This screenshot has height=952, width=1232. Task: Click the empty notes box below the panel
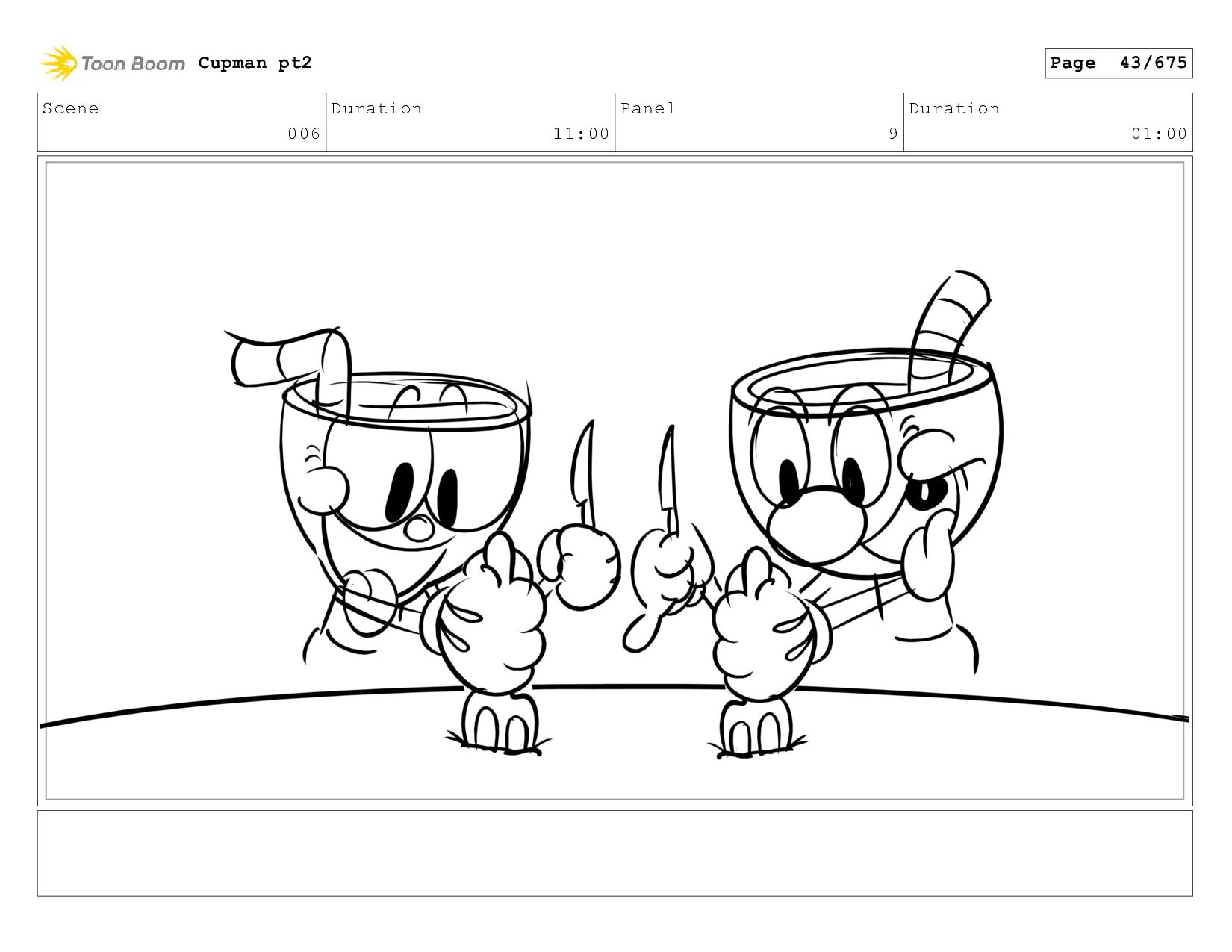point(615,853)
